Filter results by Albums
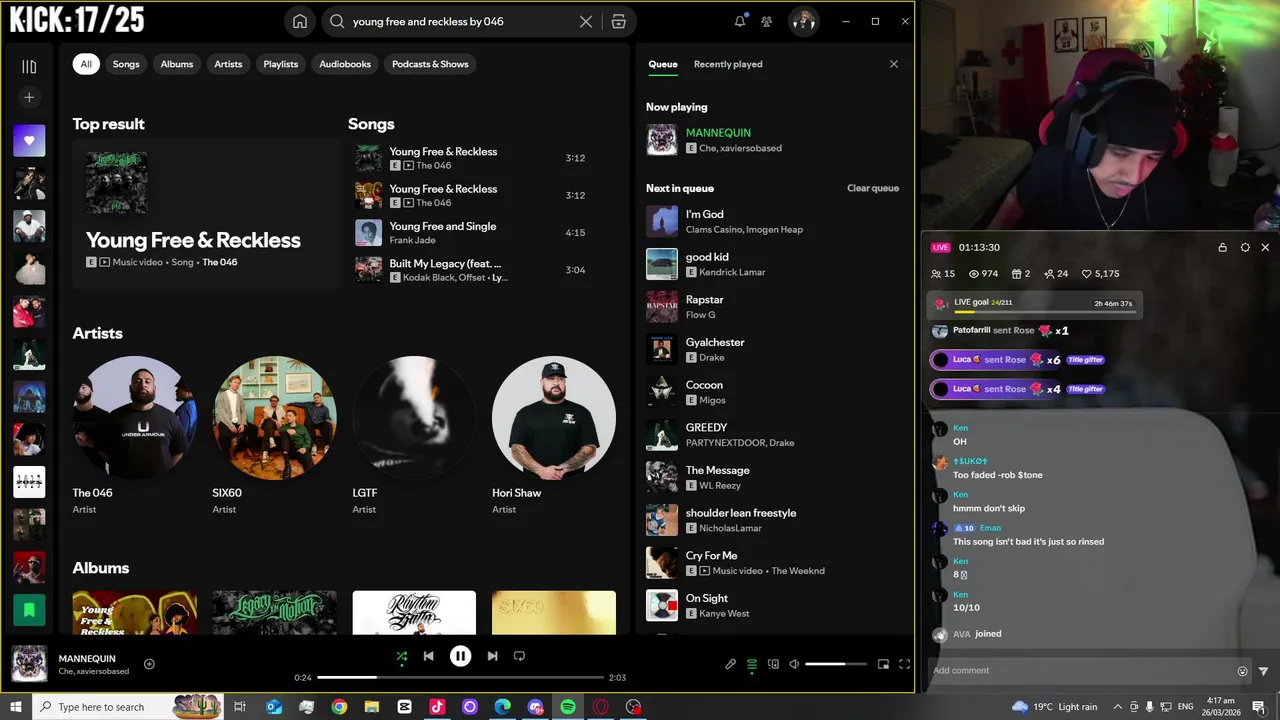 tap(177, 64)
